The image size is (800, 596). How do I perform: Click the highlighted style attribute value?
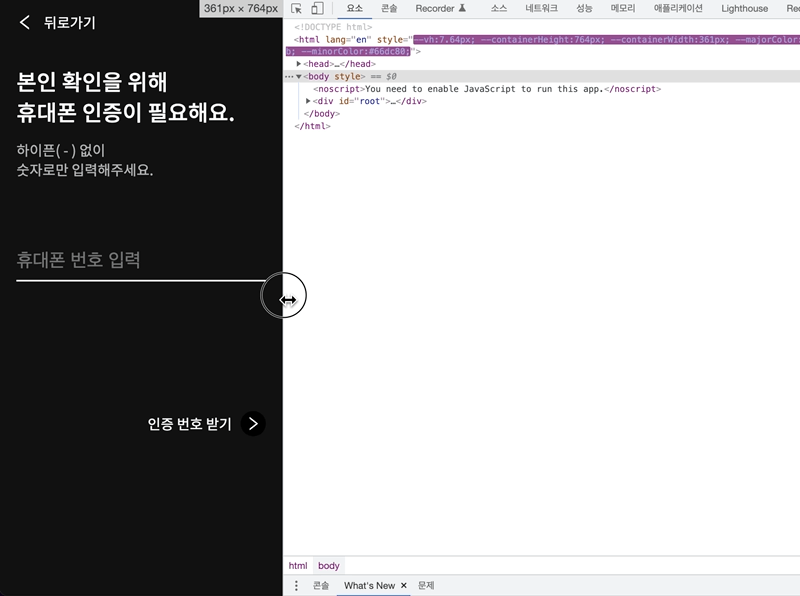pos(607,39)
